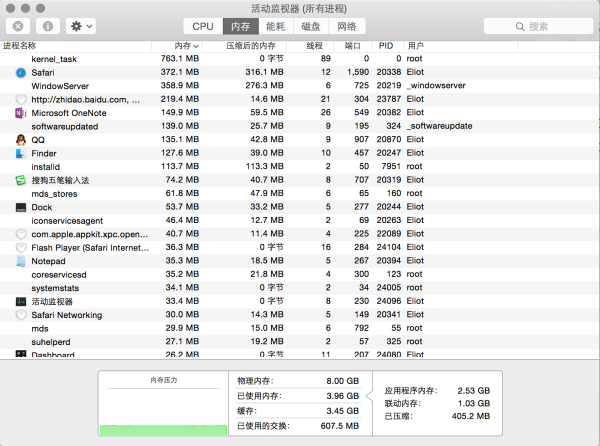This screenshot has height=446, width=600.
Task: Select the mds_stores process name
Action: [54, 194]
